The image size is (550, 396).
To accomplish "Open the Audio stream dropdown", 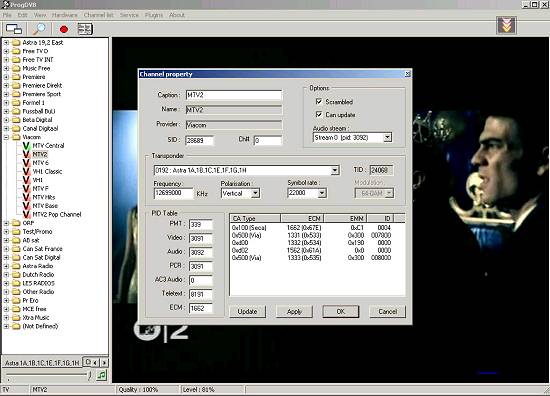I will [x=387, y=137].
